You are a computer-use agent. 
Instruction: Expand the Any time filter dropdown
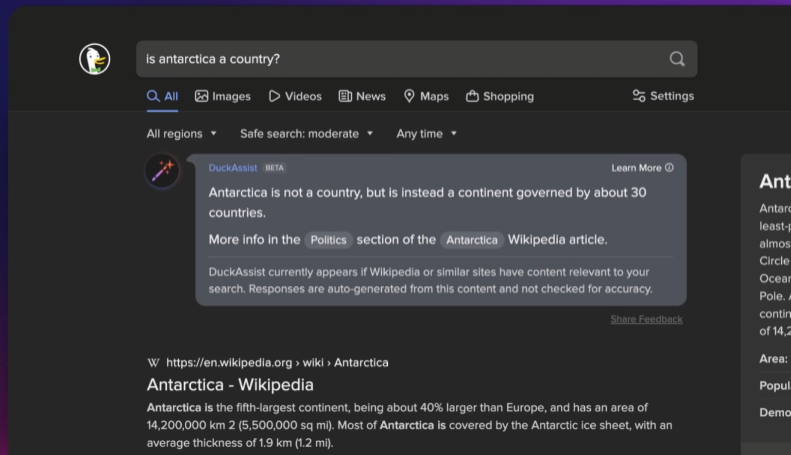pos(427,134)
